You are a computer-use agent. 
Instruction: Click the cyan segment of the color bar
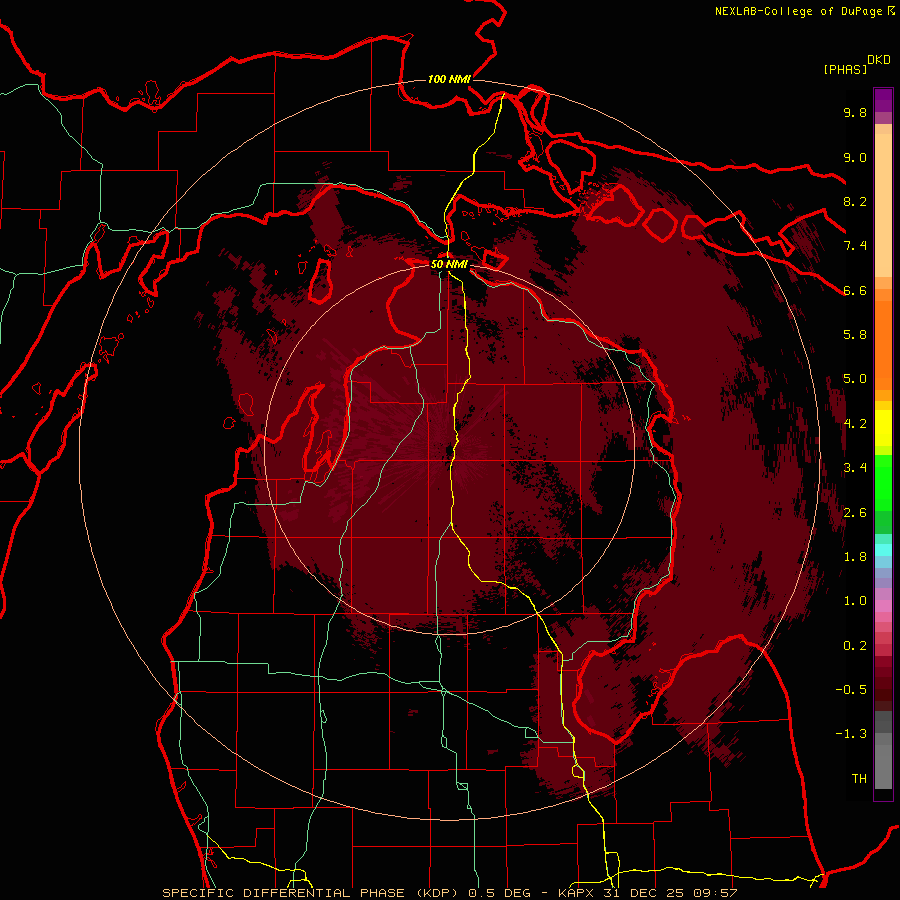click(x=883, y=550)
